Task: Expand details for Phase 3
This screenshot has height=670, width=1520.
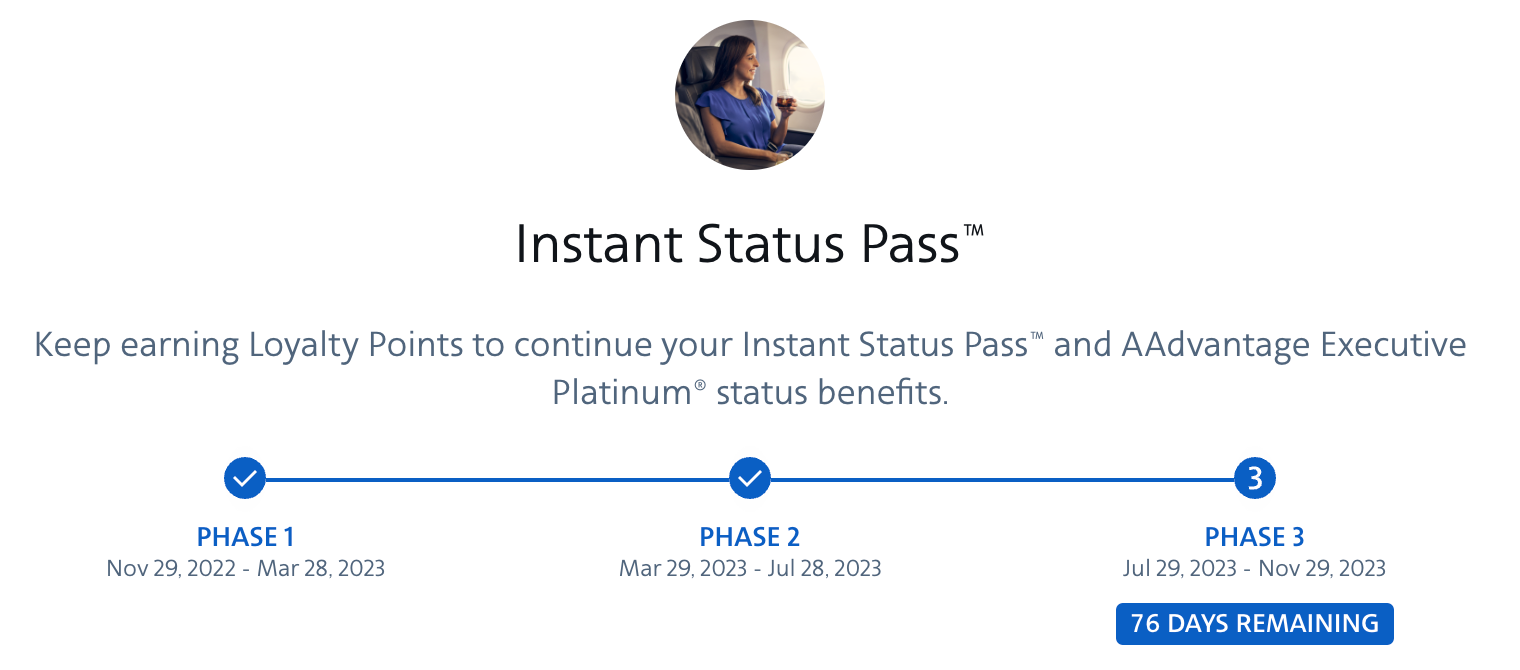Action: [1255, 537]
